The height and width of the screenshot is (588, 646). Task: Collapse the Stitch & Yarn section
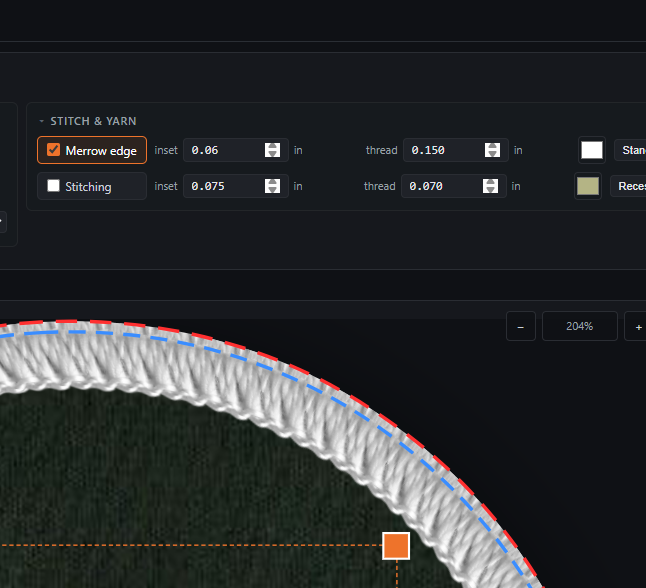click(x=41, y=121)
